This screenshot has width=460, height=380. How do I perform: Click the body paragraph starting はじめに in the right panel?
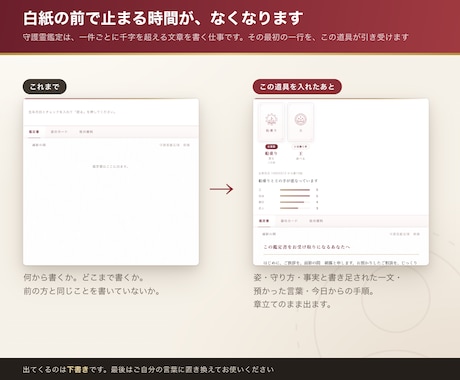pos(340,263)
